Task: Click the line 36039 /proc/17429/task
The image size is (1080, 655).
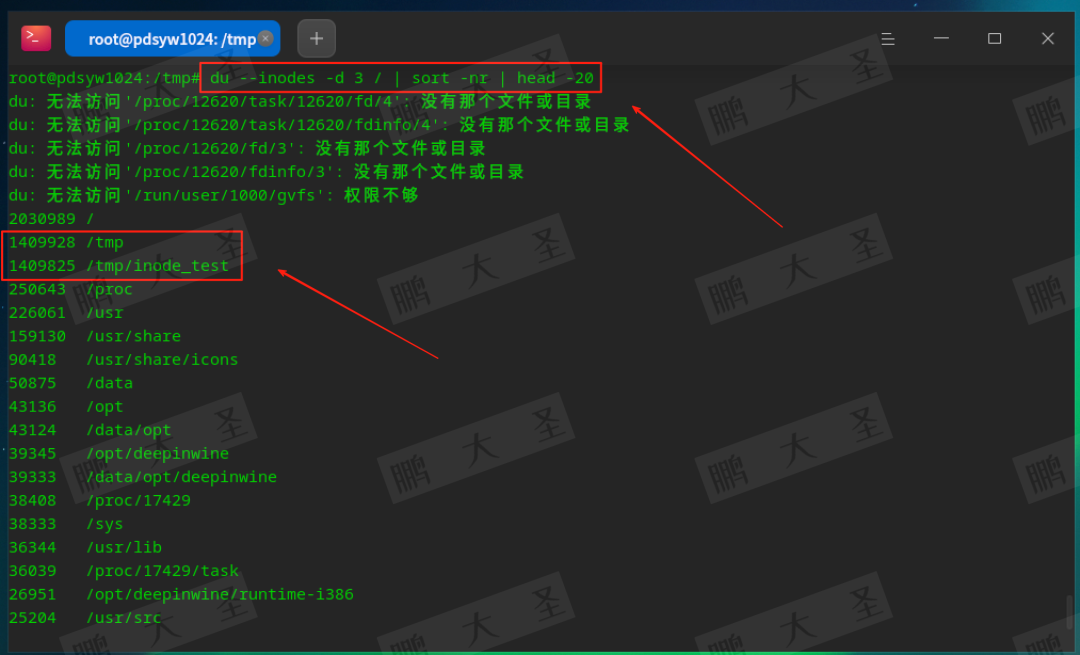Action: coord(123,570)
